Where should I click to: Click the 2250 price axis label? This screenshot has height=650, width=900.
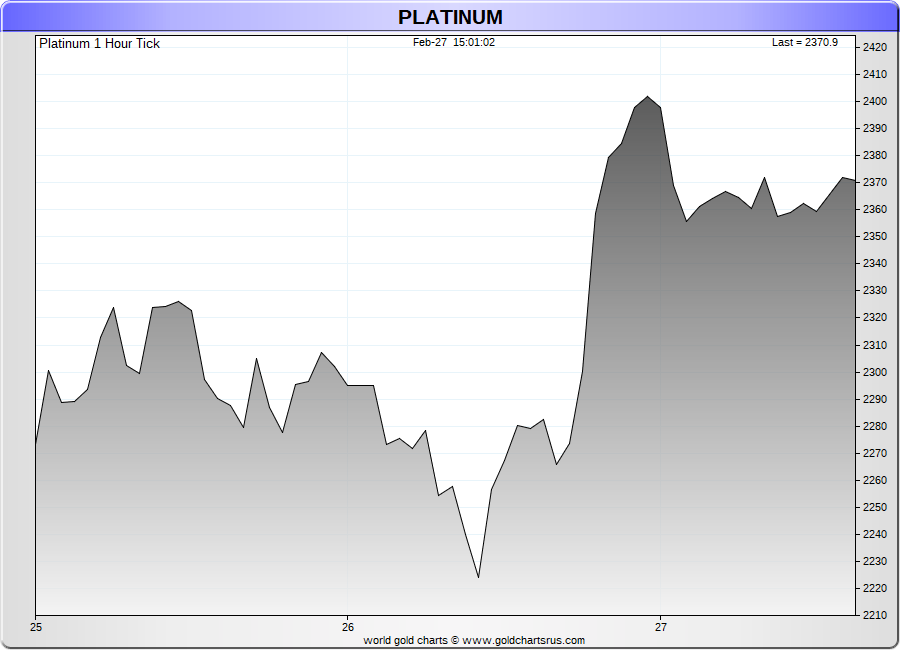tap(875, 508)
